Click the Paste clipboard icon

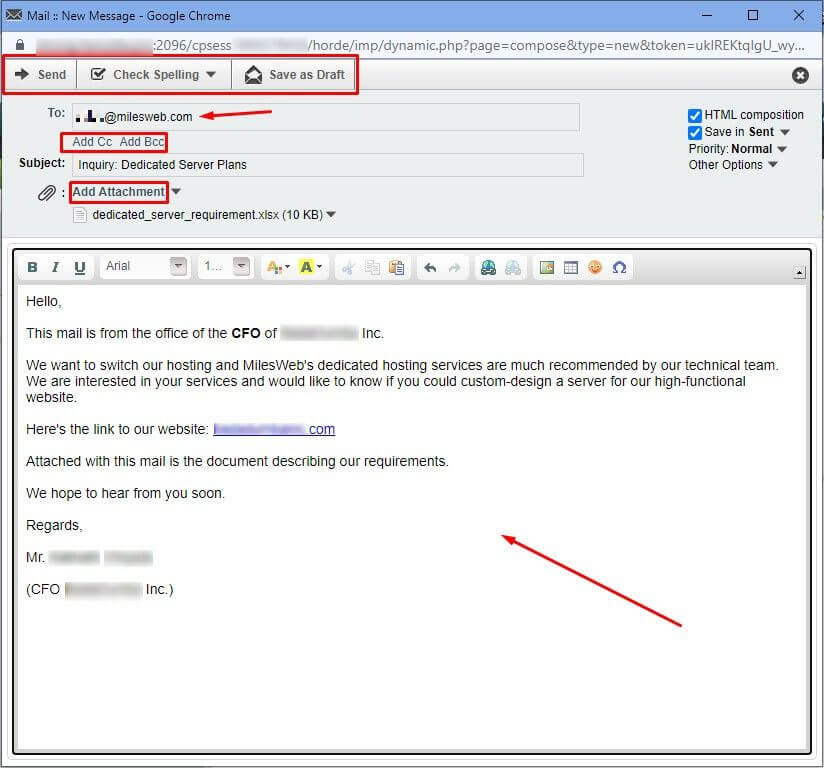coord(396,268)
